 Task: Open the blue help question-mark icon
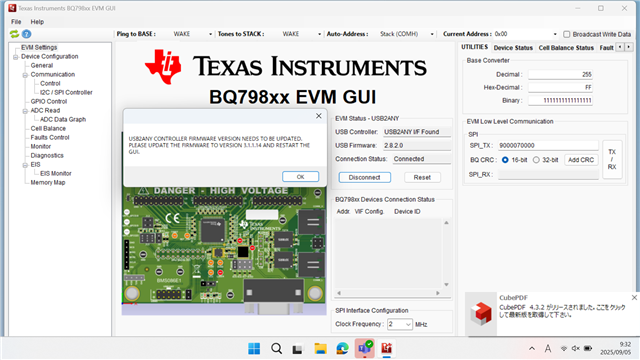(27, 34)
